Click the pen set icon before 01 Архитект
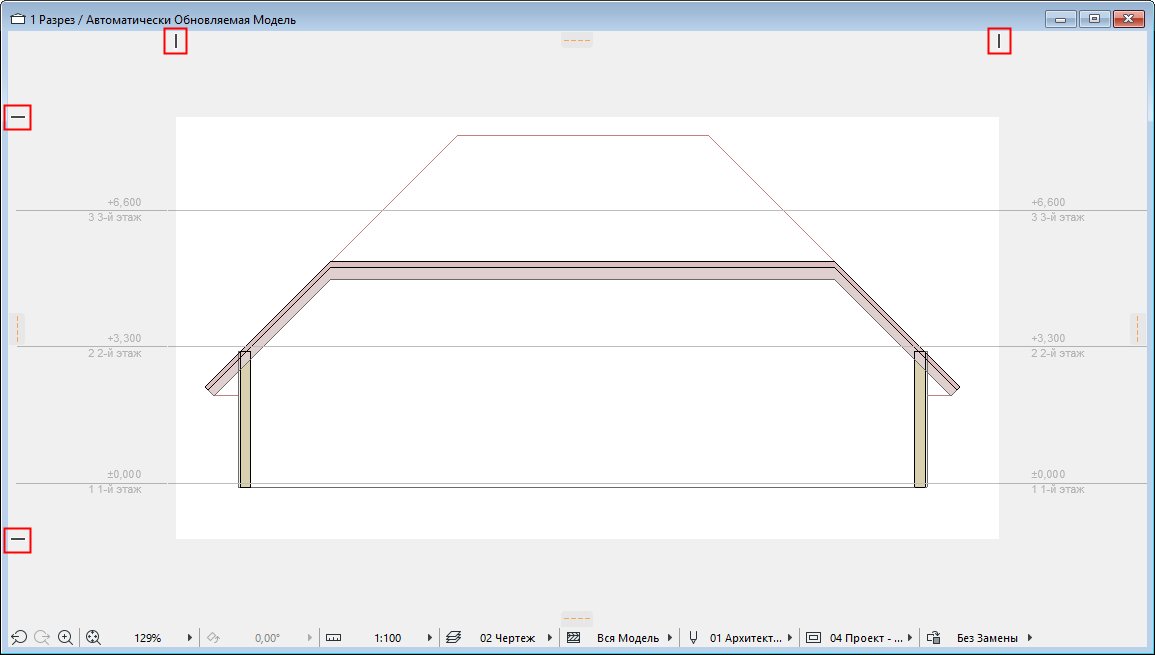Screen dimensions: 1155x655 [x=693, y=637]
